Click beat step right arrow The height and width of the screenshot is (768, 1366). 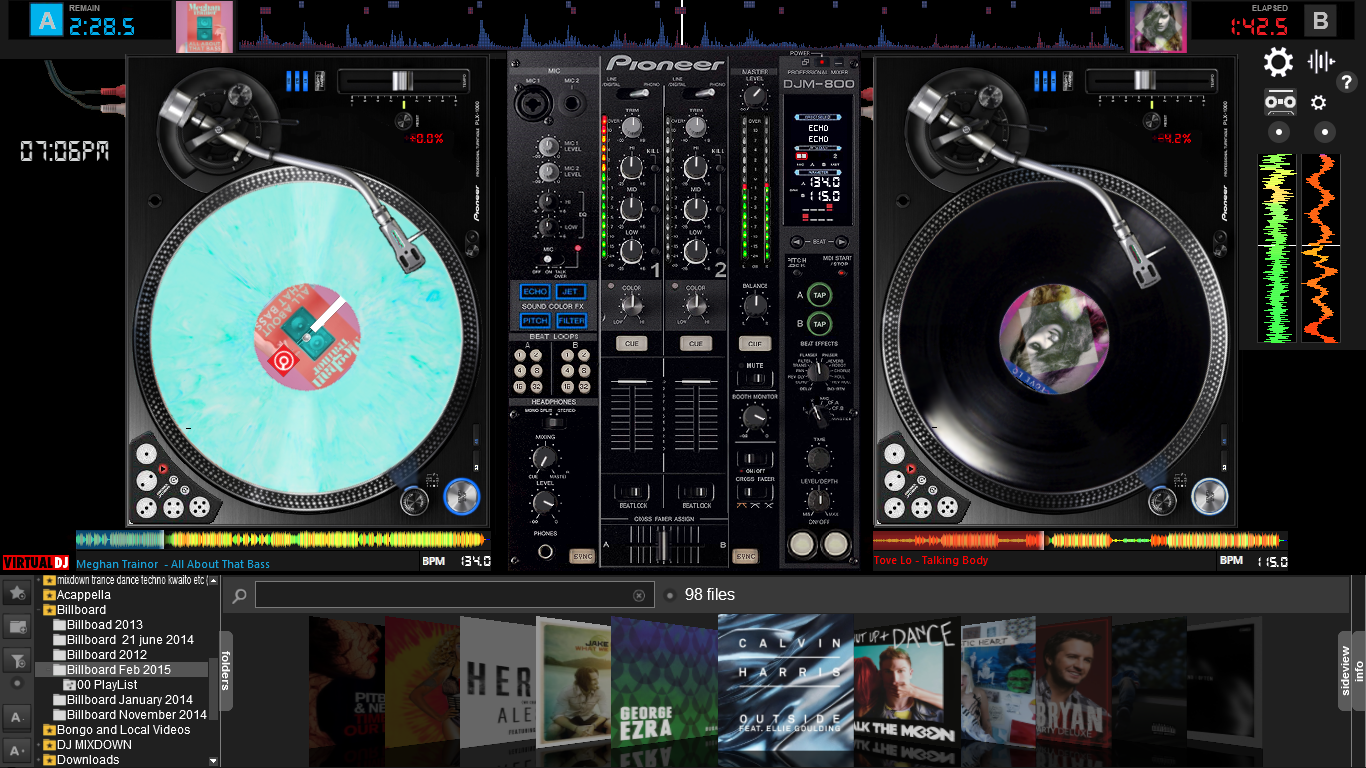coord(841,242)
